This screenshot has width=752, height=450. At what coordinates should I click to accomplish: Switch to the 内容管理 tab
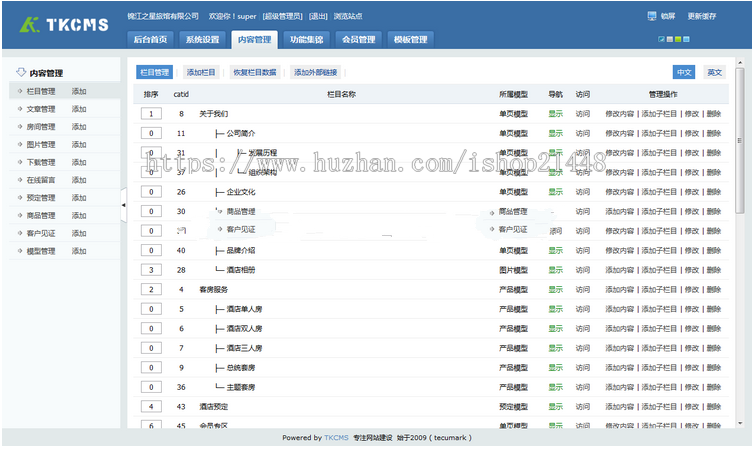[x=254, y=39]
